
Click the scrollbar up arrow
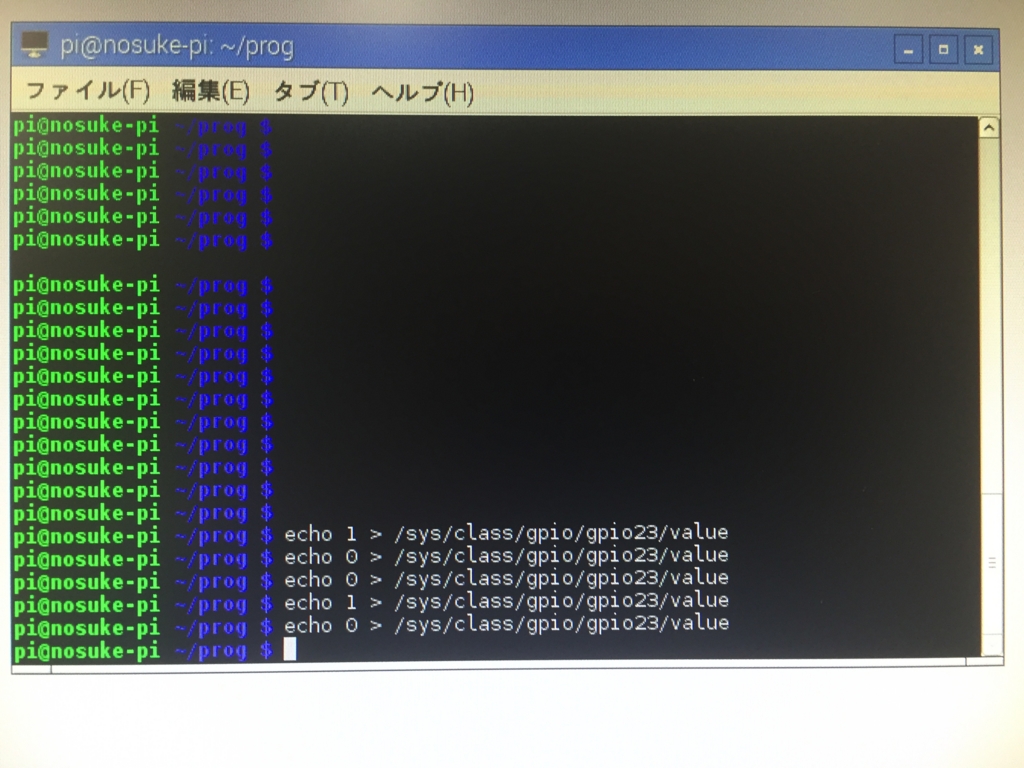(989, 127)
